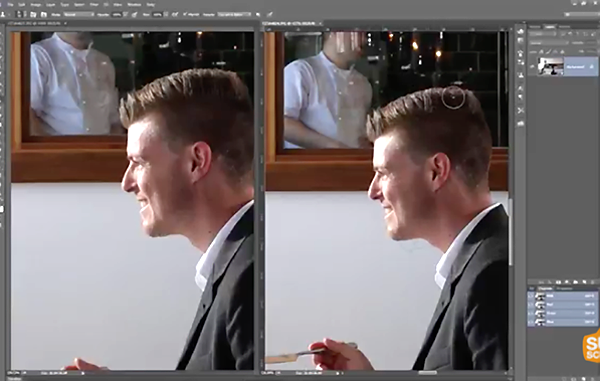Open the Image menu

pyautogui.click(x=35, y=5)
